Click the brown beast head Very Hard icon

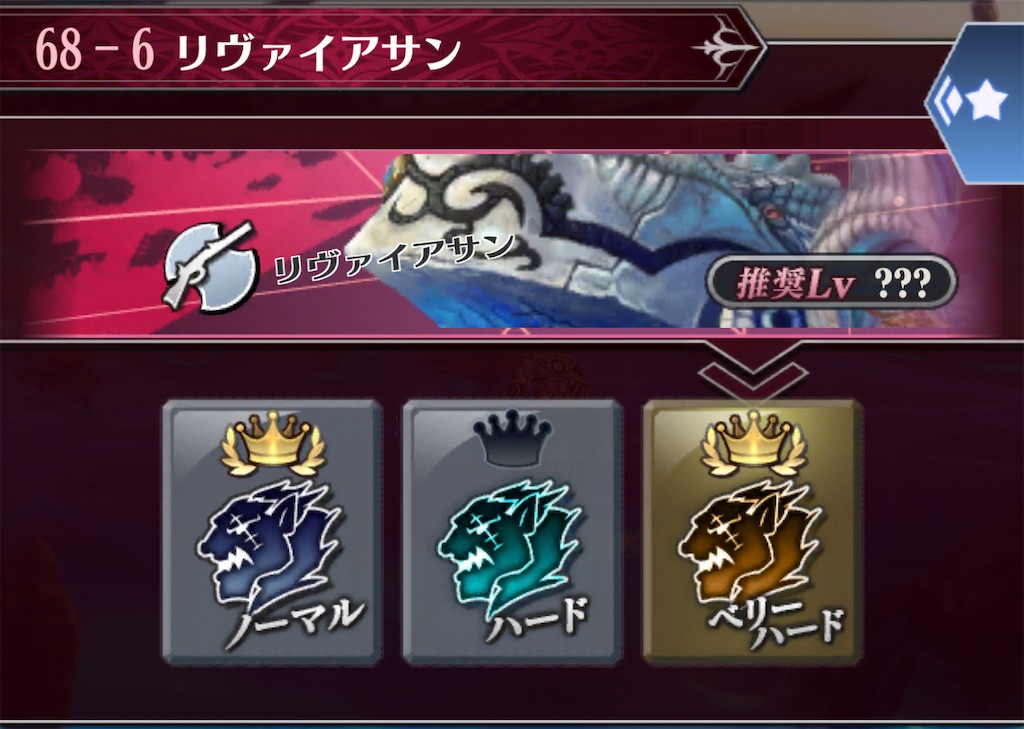pos(750,543)
